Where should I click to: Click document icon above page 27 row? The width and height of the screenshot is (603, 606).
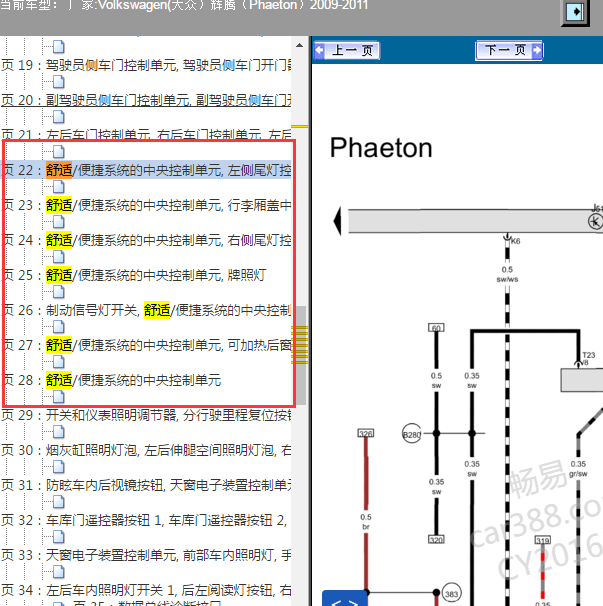pos(58,327)
